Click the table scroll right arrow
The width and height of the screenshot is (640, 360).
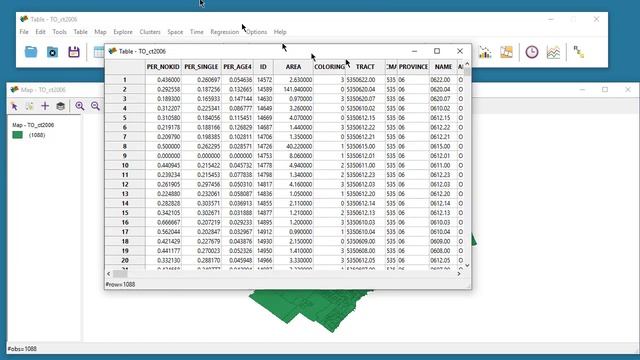coord(459,273)
